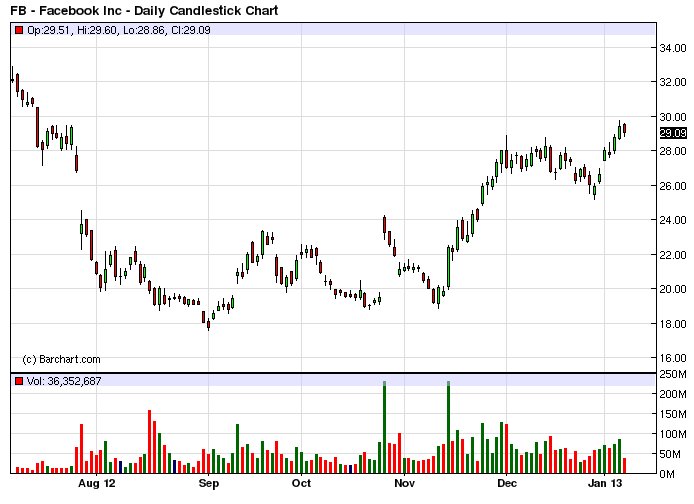Screen dimensions: 694x504
Task: Click the 'Aug 12' date label
Action: 96,483
